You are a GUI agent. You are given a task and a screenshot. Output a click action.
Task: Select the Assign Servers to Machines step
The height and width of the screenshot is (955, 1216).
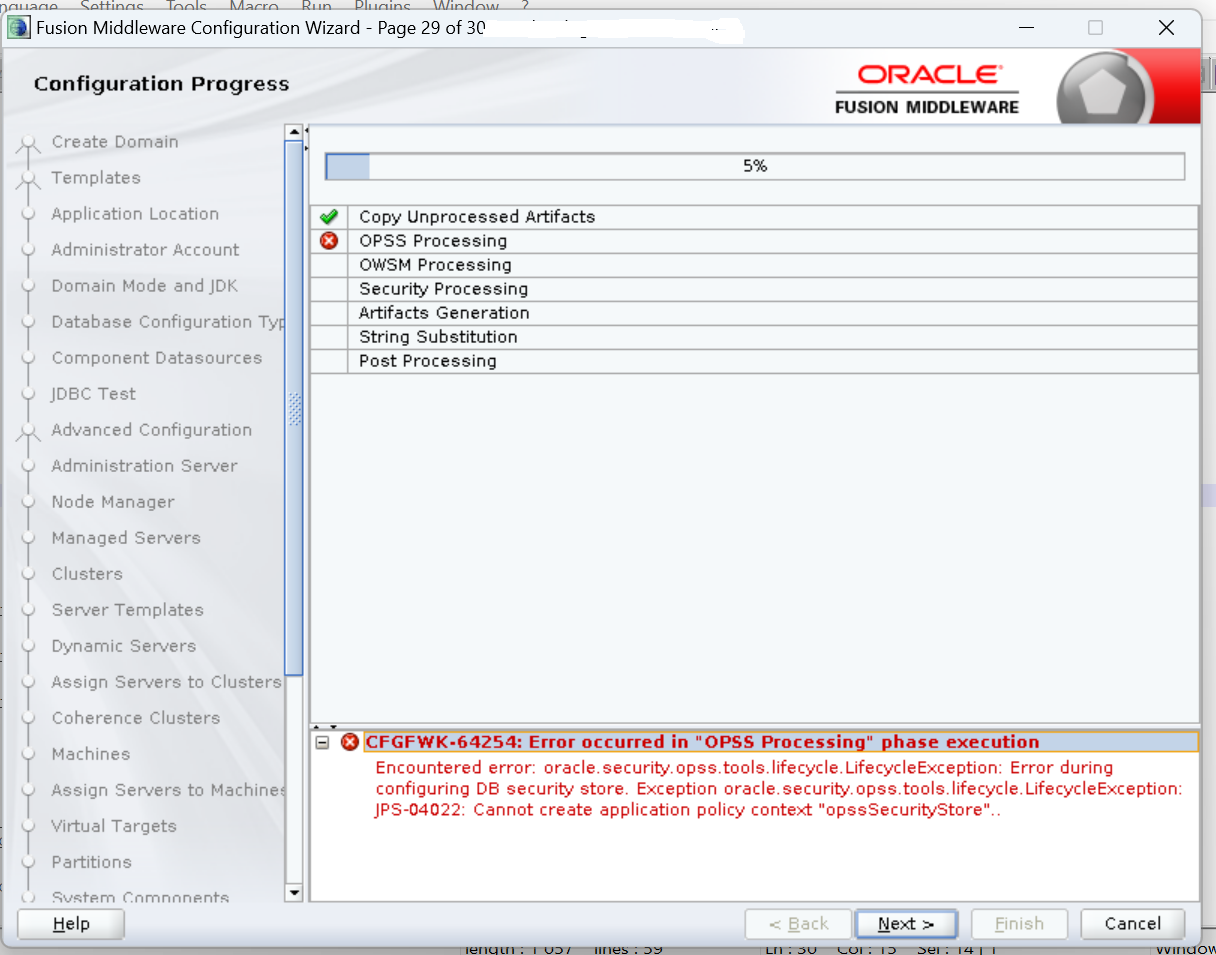pos(168,790)
